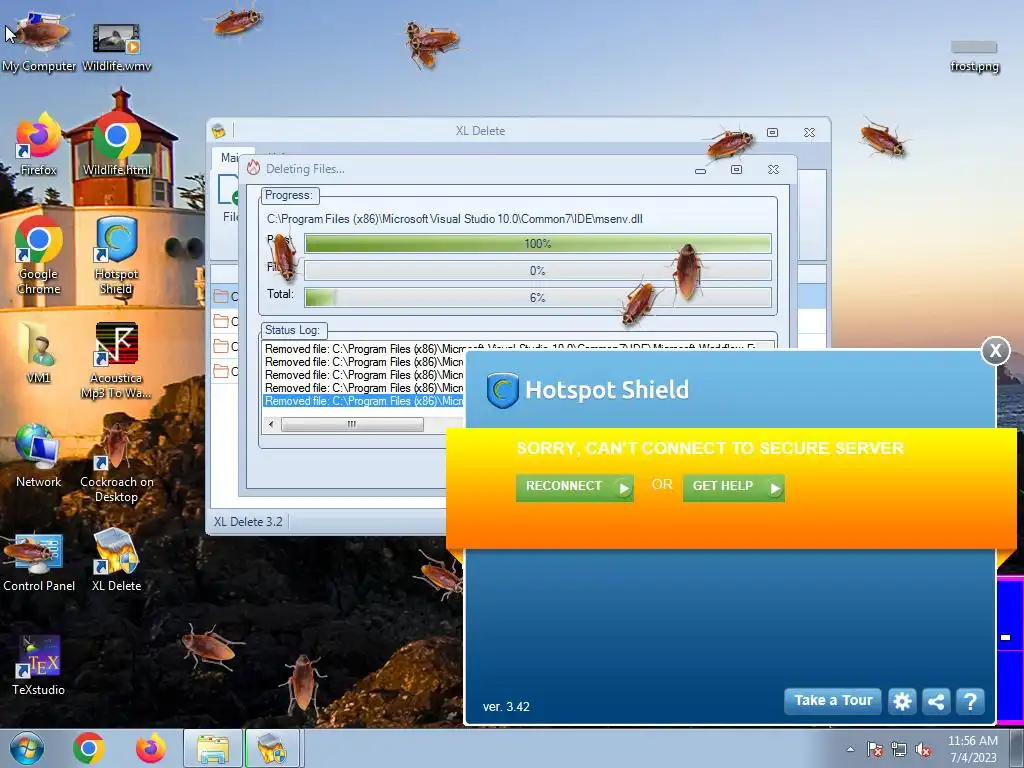Image resolution: width=1024 pixels, height=768 pixels.
Task: Open Chrome from taskbar
Action: click(x=89, y=748)
